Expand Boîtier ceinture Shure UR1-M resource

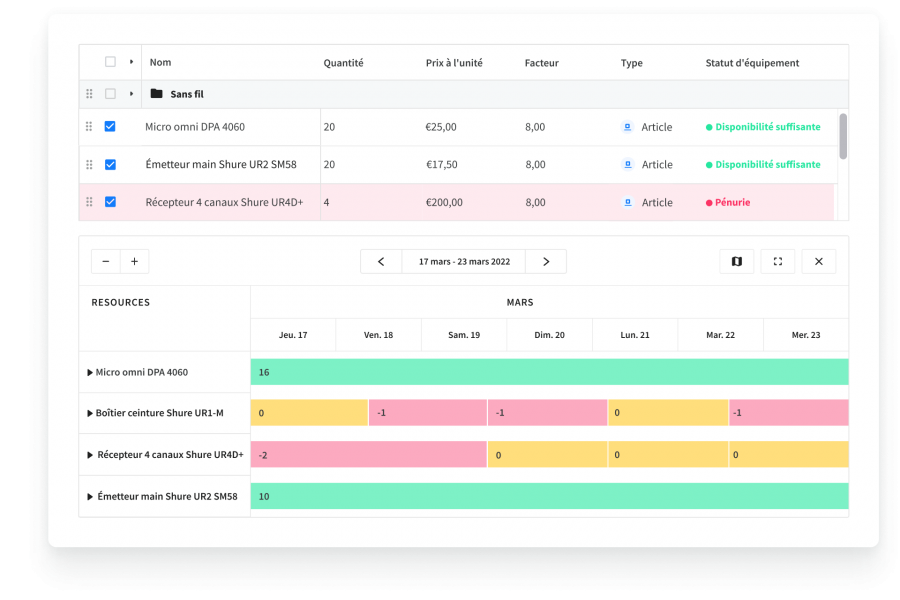[91, 413]
